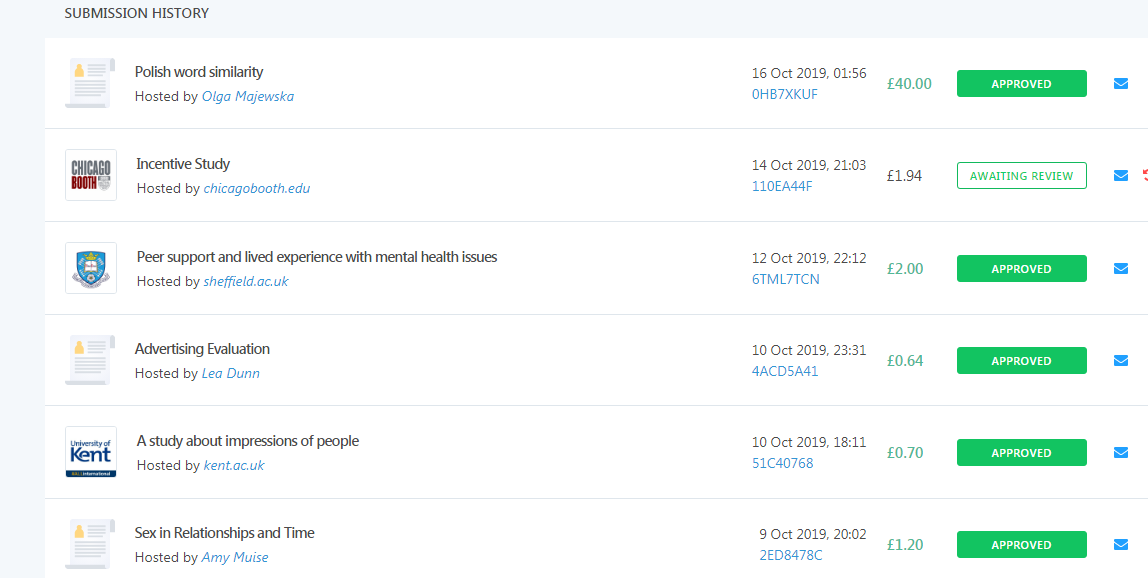The width and height of the screenshot is (1148, 578).
Task: Click Approved badge for Advertising Evaluation
Action: (1021, 360)
